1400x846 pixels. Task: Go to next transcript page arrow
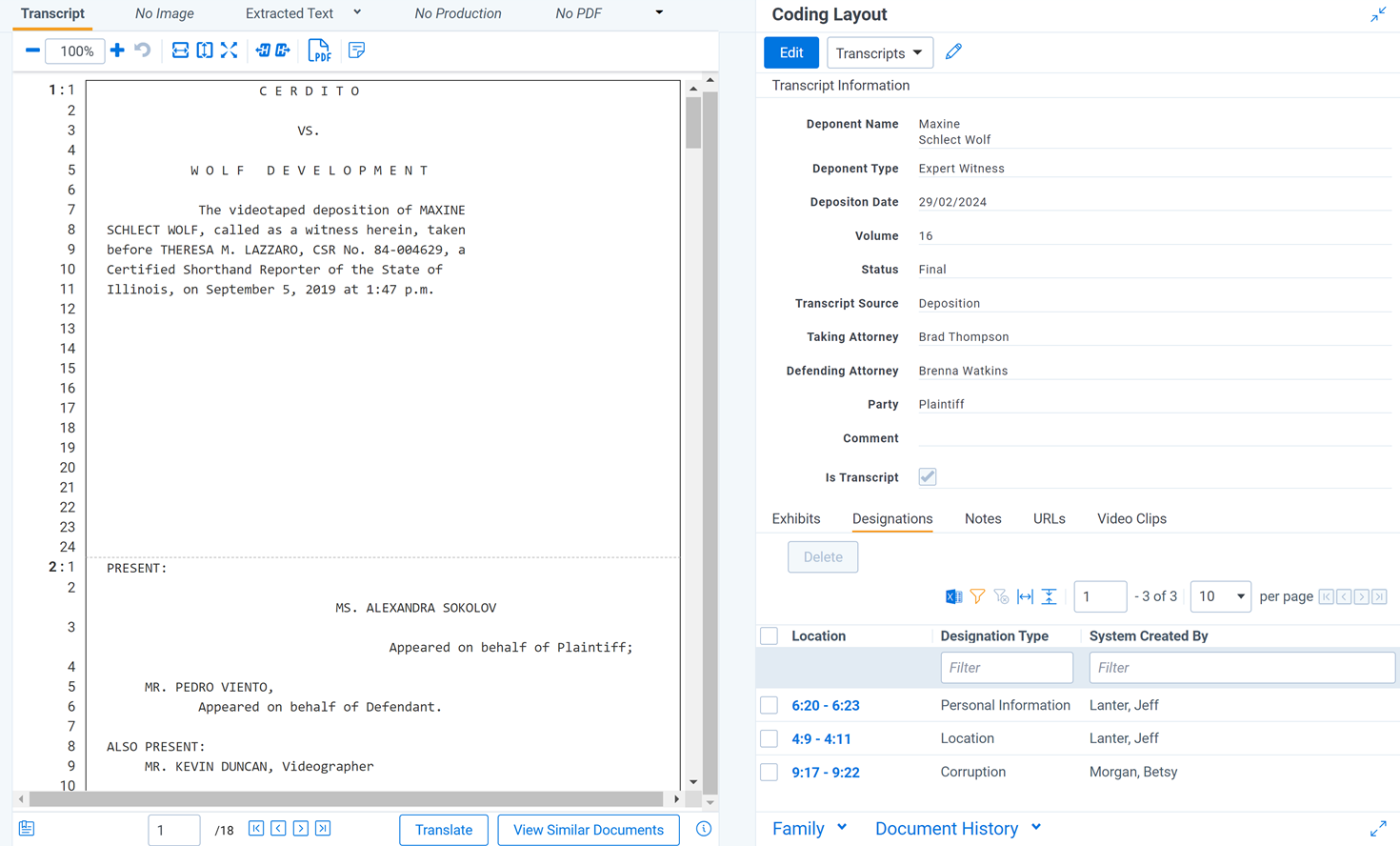click(301, 829)
